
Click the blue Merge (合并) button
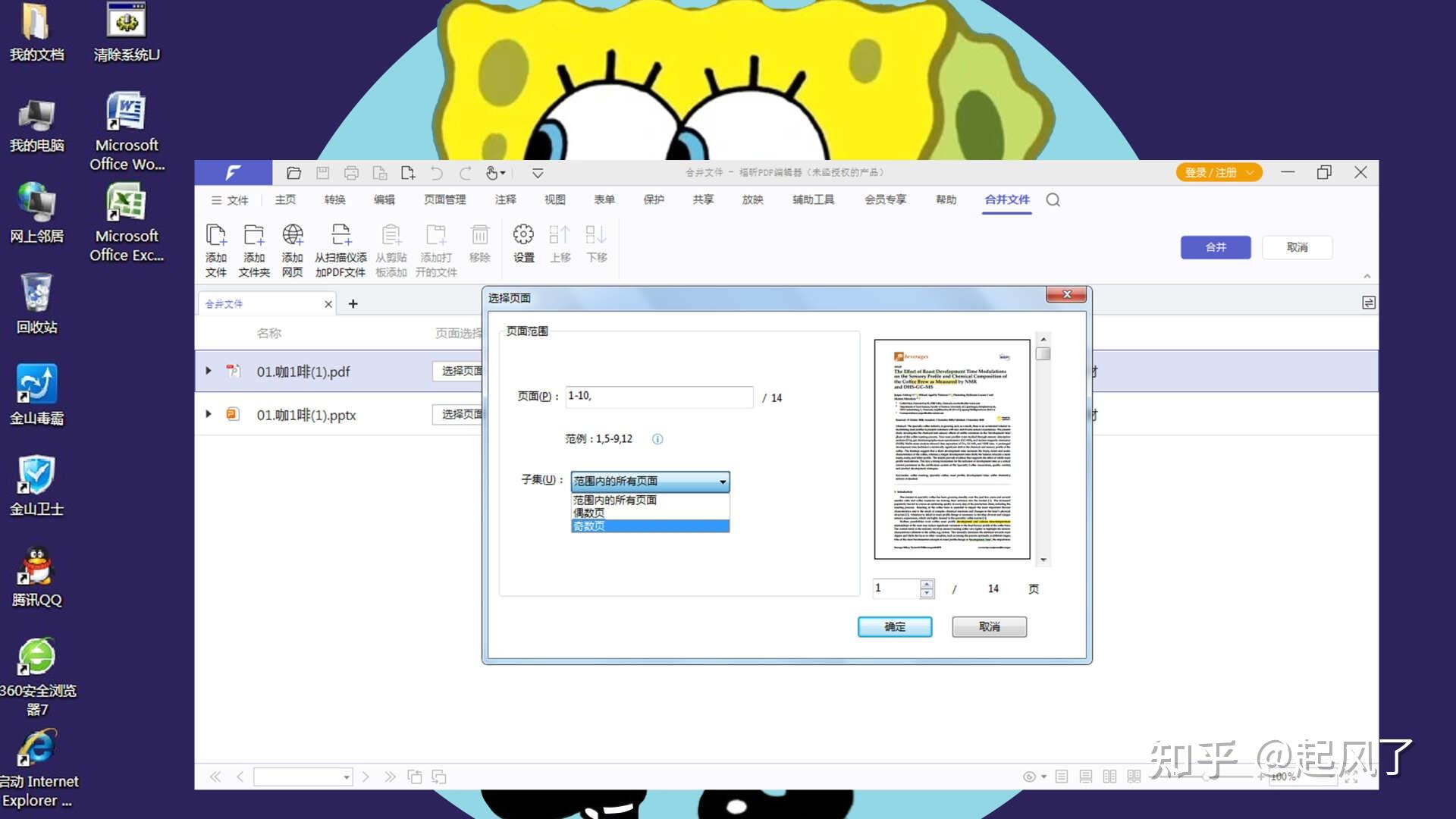pos(1216,247)
